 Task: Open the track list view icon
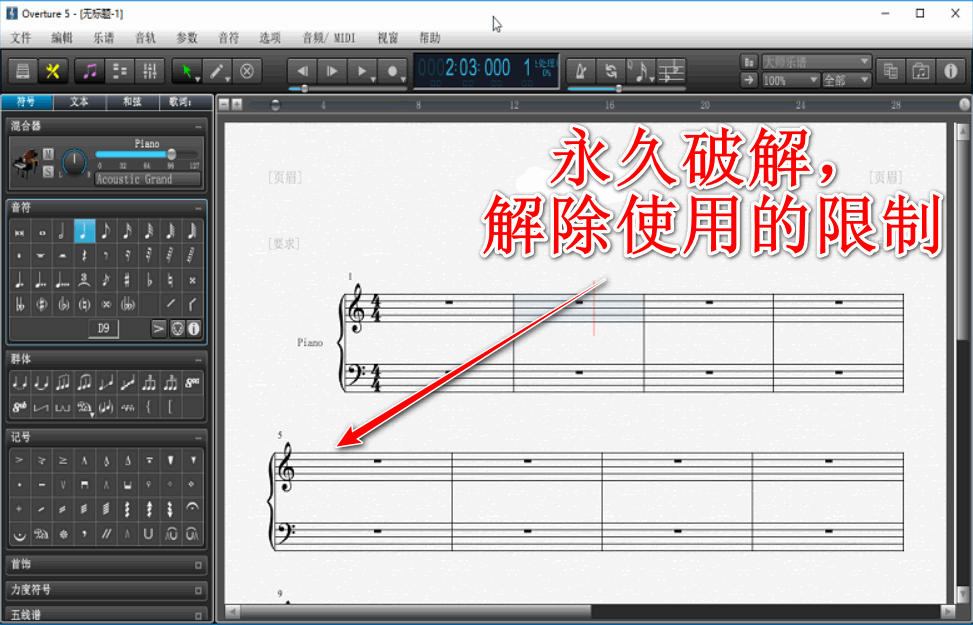coord(120,71)
